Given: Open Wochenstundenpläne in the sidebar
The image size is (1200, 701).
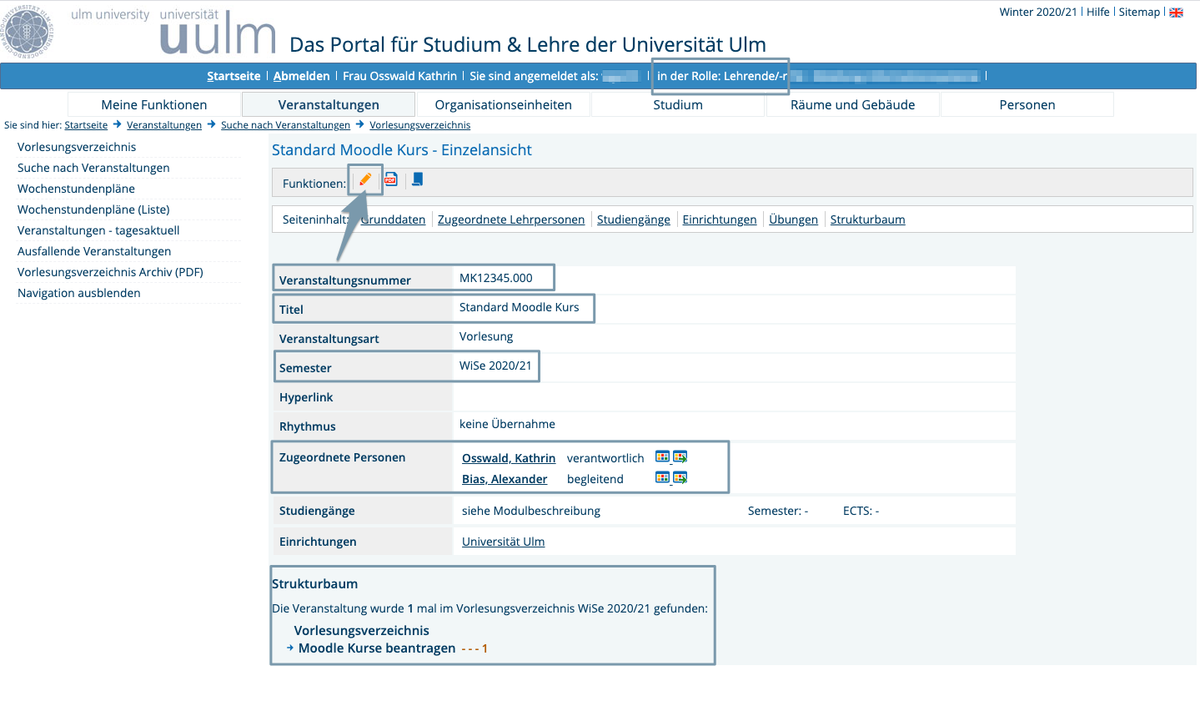Looking at the screenshot, I should (x=76, y=189).
